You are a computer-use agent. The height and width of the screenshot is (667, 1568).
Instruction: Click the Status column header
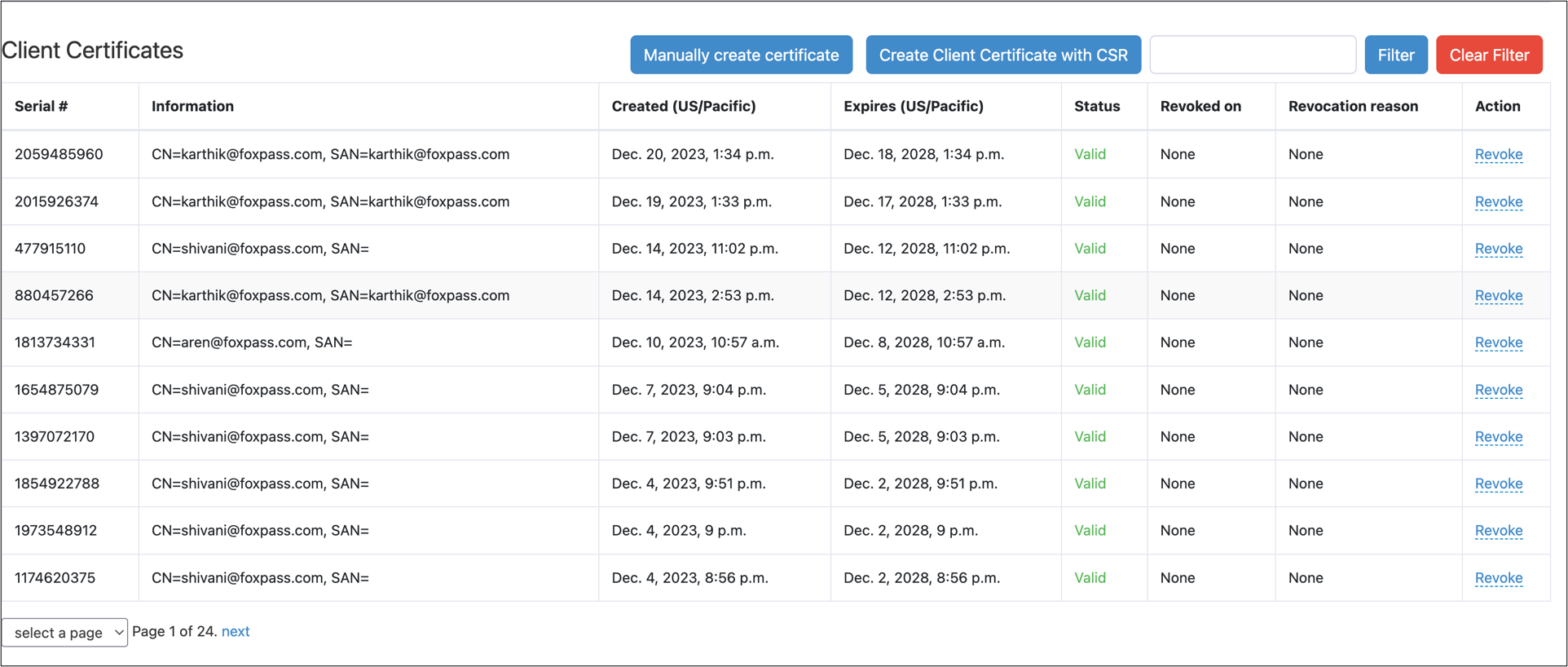click(1096, 106)
